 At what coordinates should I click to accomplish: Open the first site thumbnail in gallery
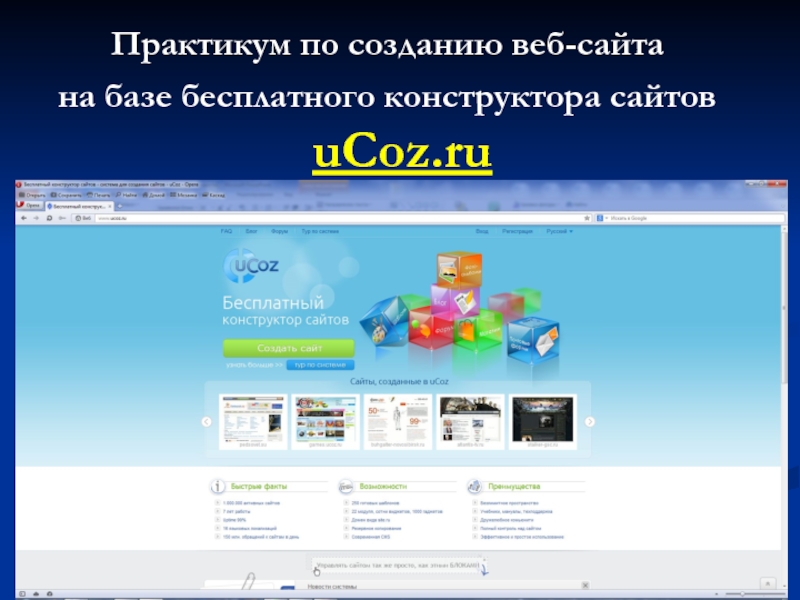click(x=253, y=421)
